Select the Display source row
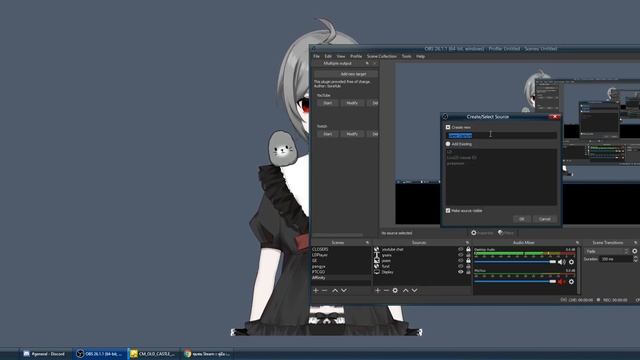Viewport: 640px width, 360px height. [x=422, y=272]
